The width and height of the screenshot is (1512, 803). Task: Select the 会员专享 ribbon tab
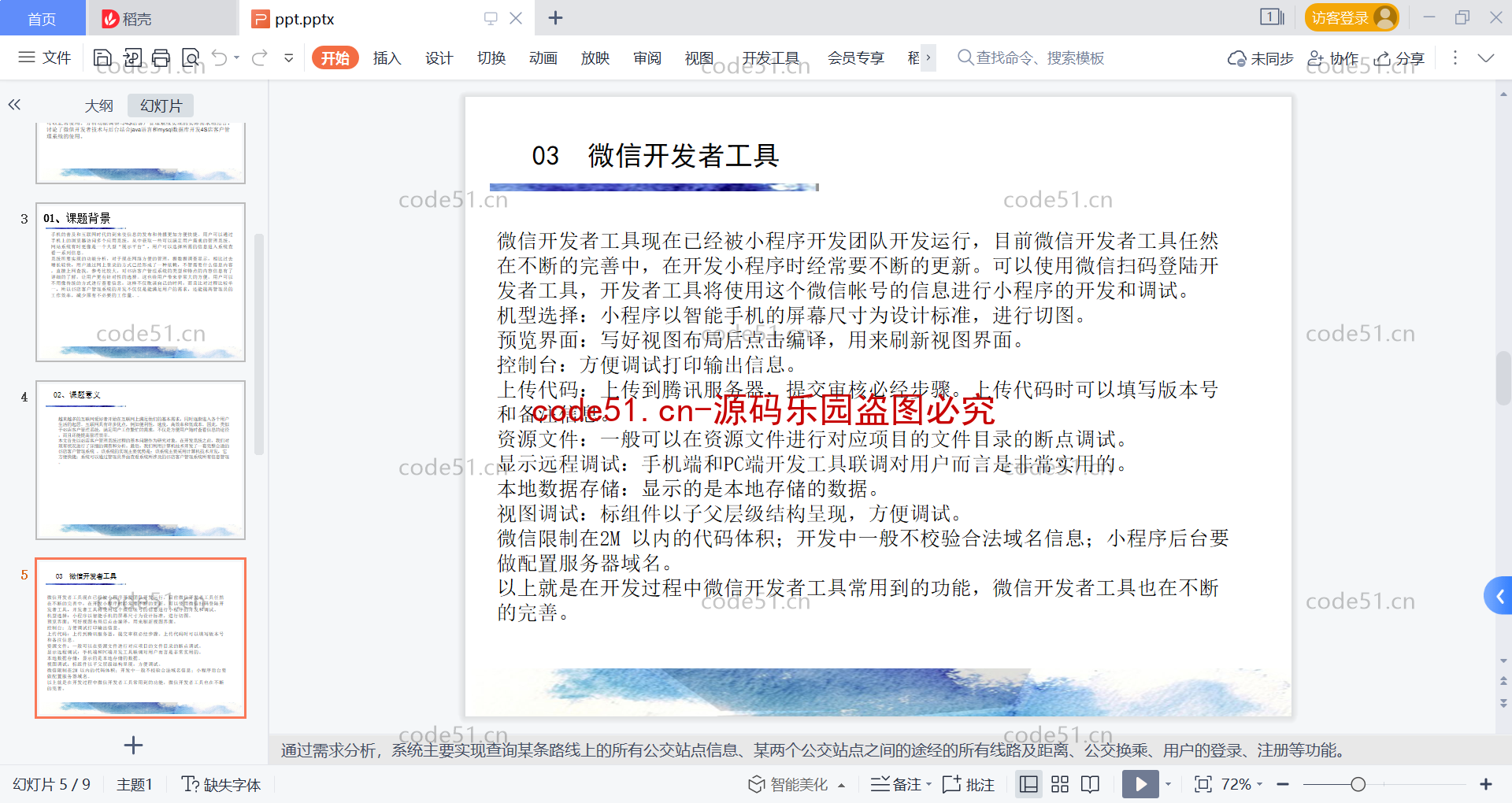(856, 57)
